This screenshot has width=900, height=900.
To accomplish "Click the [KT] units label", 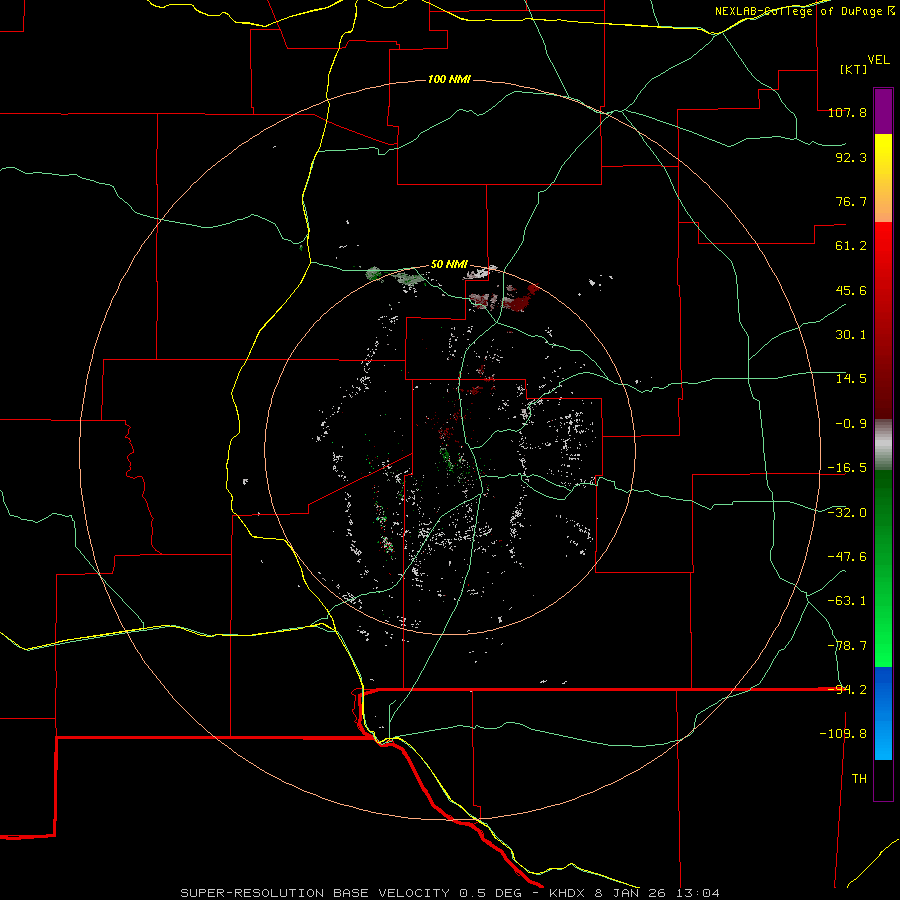I will (853, 69).
